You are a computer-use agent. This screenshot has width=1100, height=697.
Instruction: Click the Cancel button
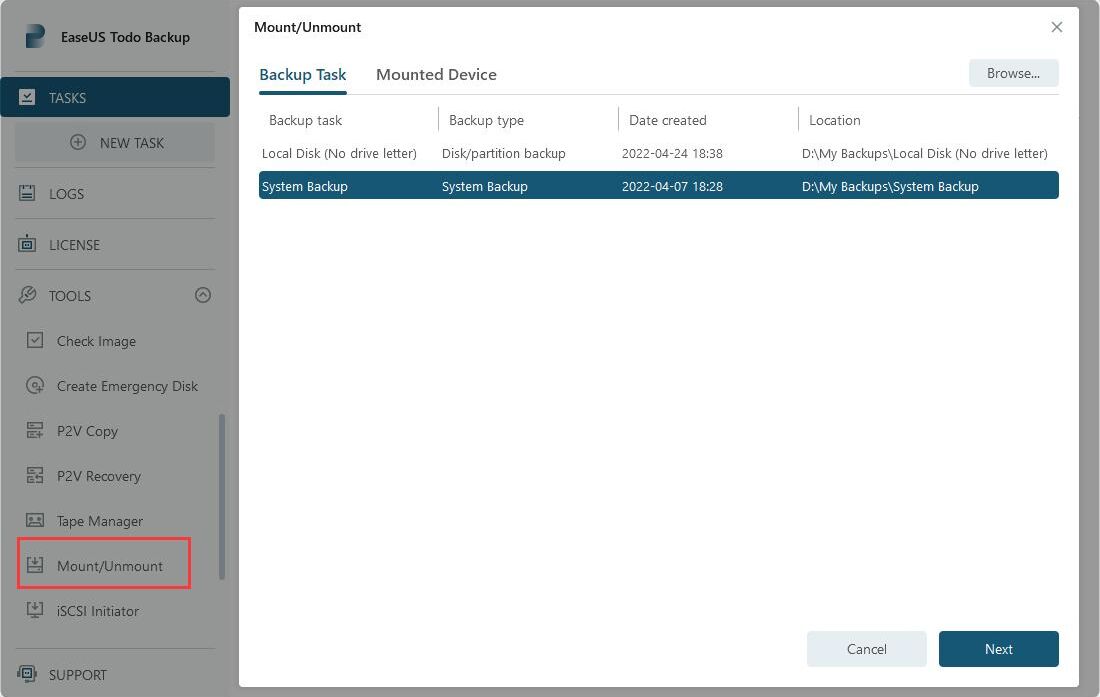pos(866,649)
